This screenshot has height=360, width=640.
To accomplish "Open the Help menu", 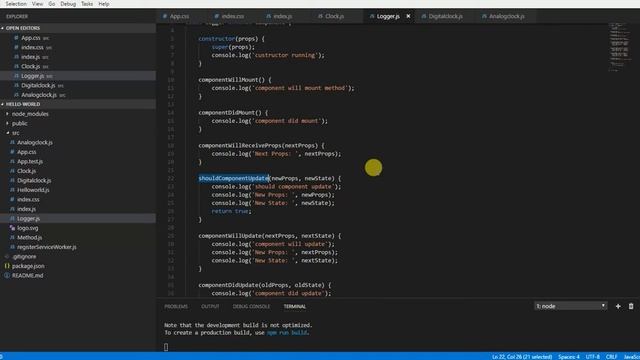I will tap(104, 4).
